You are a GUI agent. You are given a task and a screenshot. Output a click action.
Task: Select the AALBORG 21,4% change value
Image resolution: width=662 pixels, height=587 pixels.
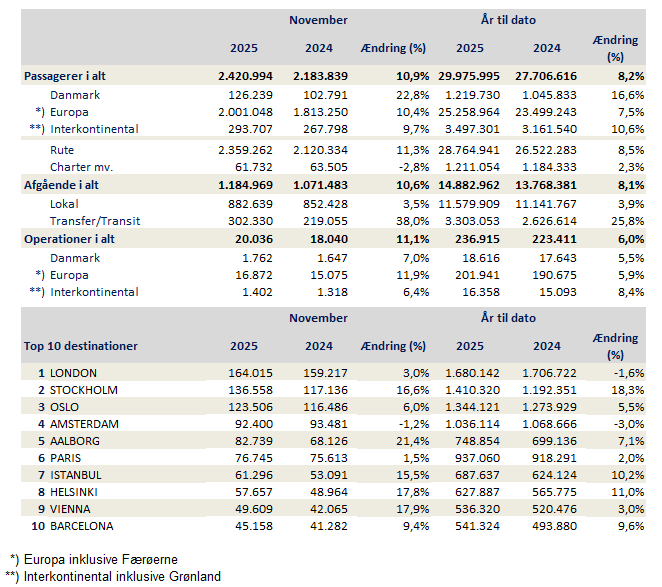(408, 441)
